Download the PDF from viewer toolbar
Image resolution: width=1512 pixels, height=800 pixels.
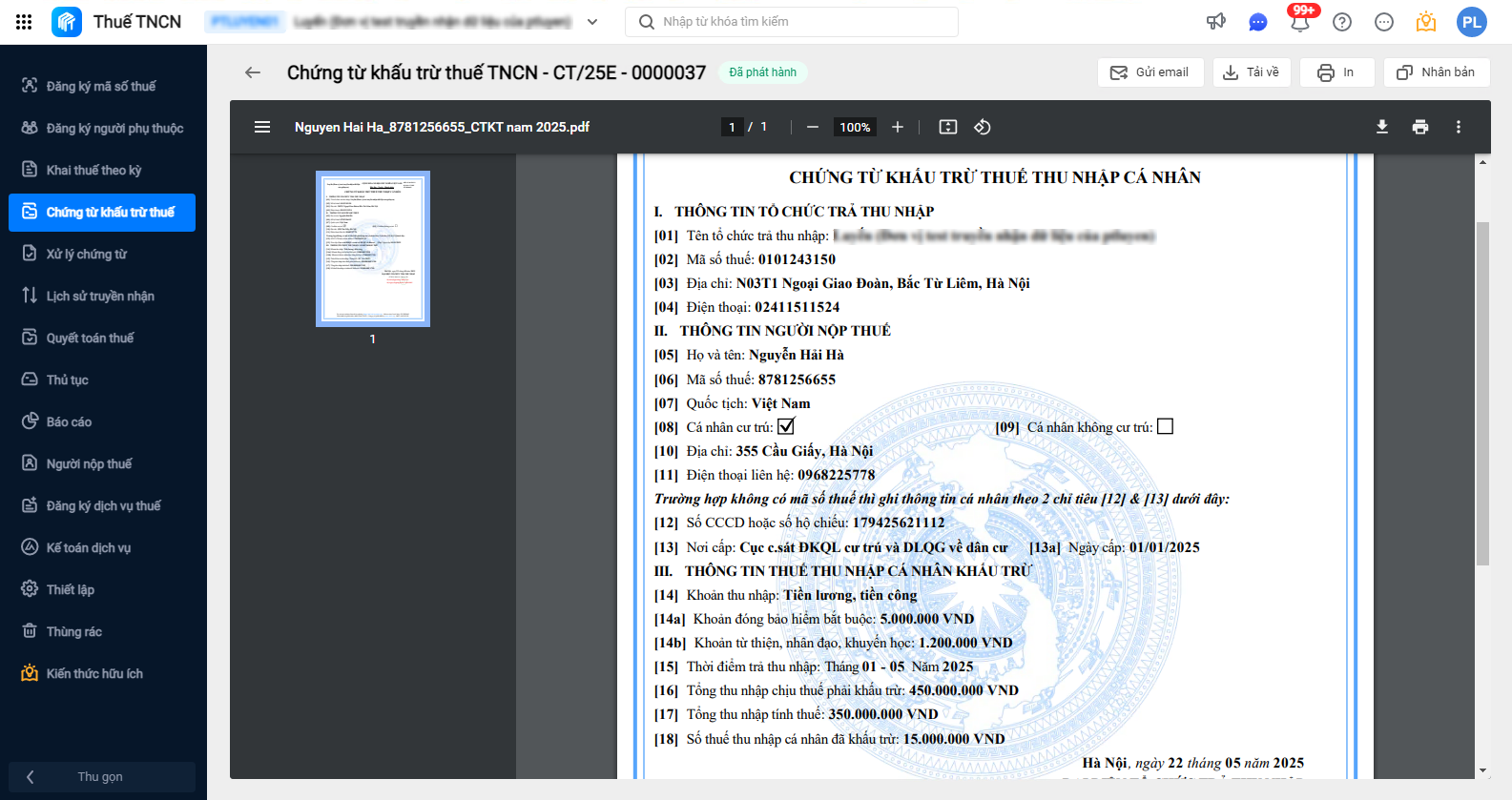pyautogui.click(x=1382, y=127)
